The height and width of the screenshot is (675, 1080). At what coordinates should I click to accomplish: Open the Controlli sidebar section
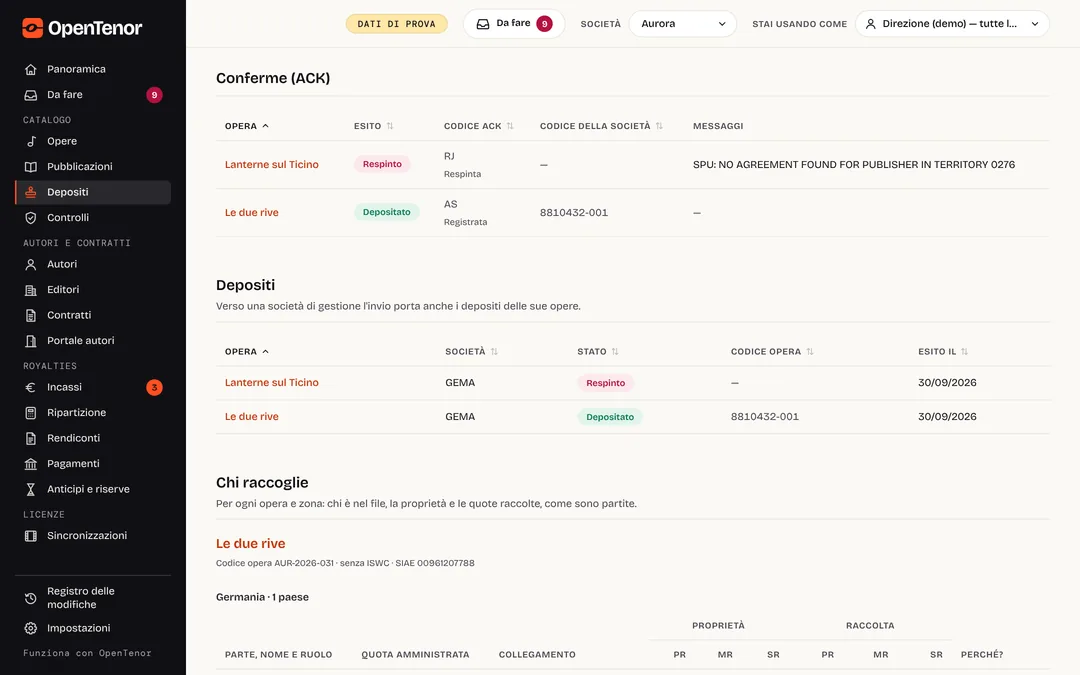pos(93,218)
